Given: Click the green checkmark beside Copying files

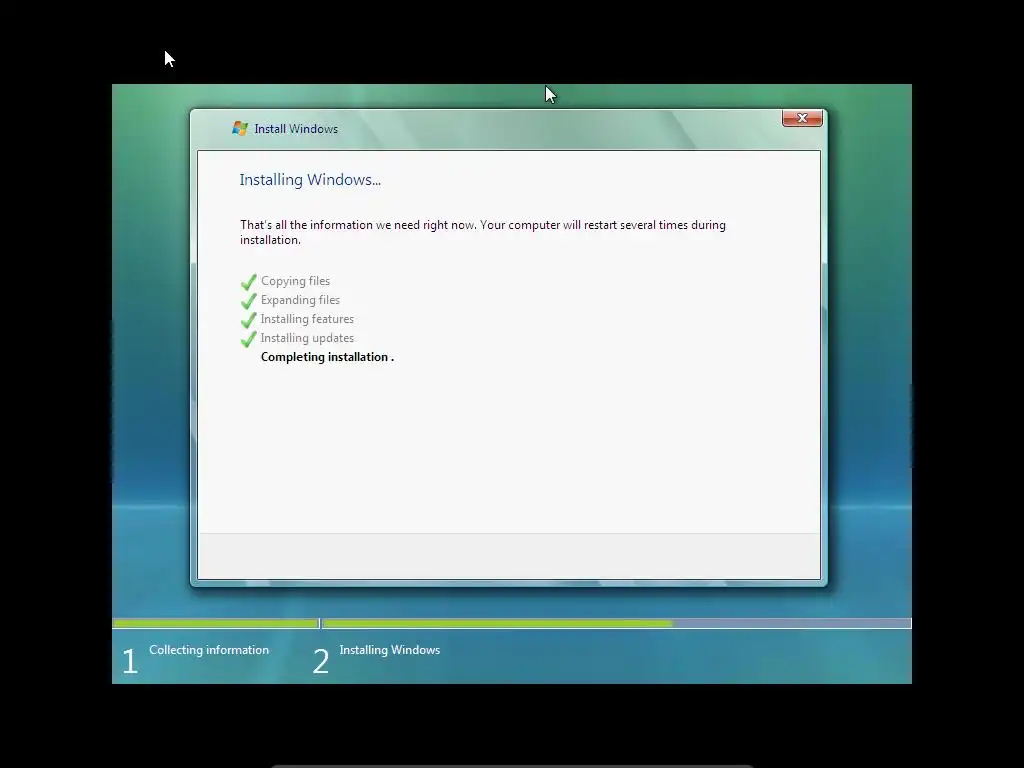Looking at the screenshot, I should click(248, 282).
